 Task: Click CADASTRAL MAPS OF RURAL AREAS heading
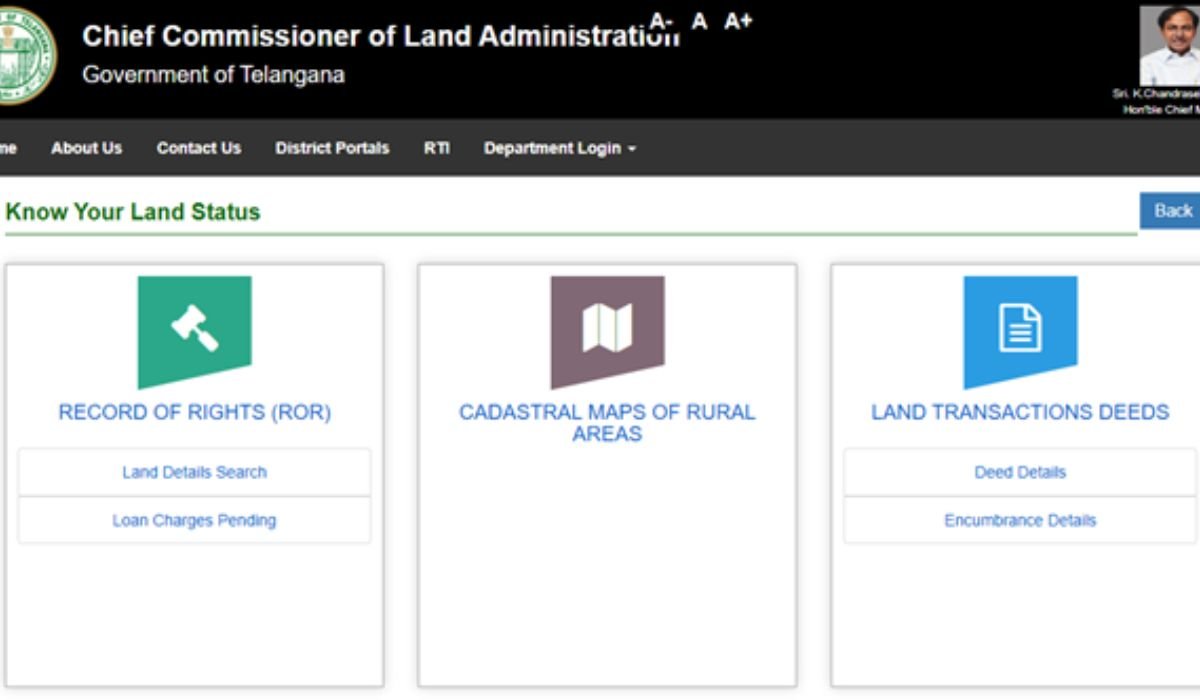tap(607, 423)
